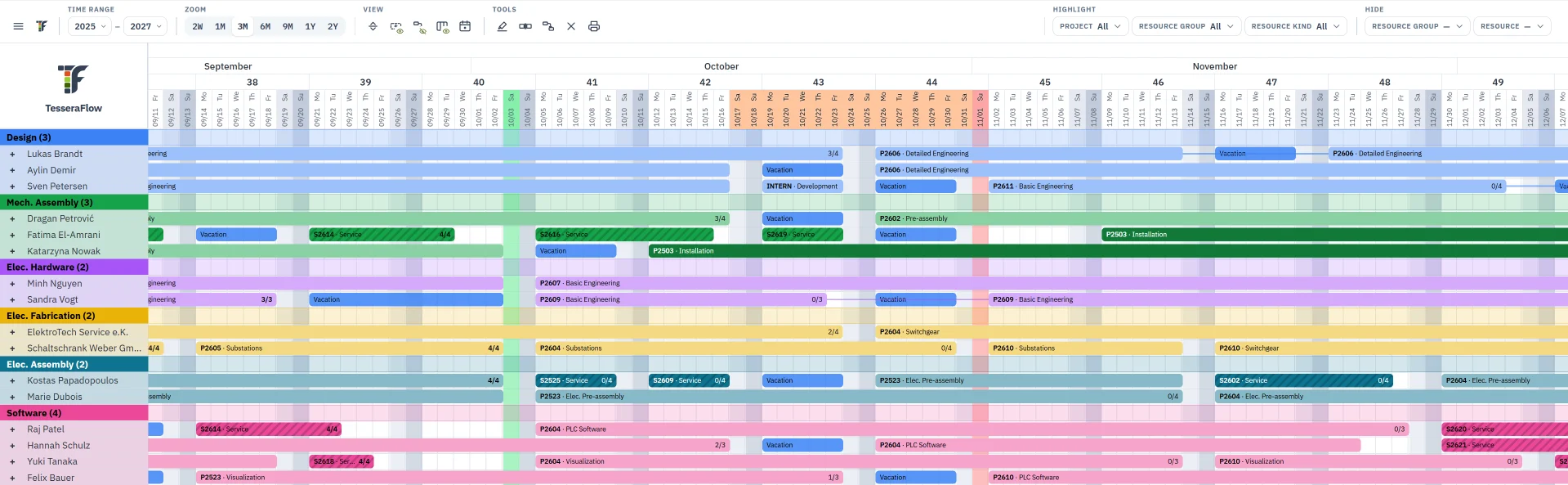Viewport: 1568px width, 485px height.
Task: Select the P2604 · PLC Software bar for Raj Patel
Action: (x=972, y=429)
